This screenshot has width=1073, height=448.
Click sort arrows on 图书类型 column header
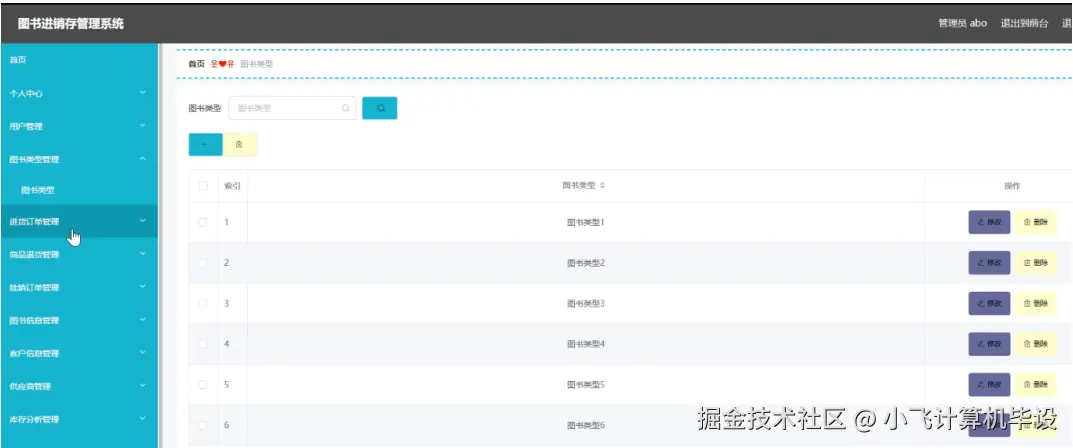pos(602,186)
